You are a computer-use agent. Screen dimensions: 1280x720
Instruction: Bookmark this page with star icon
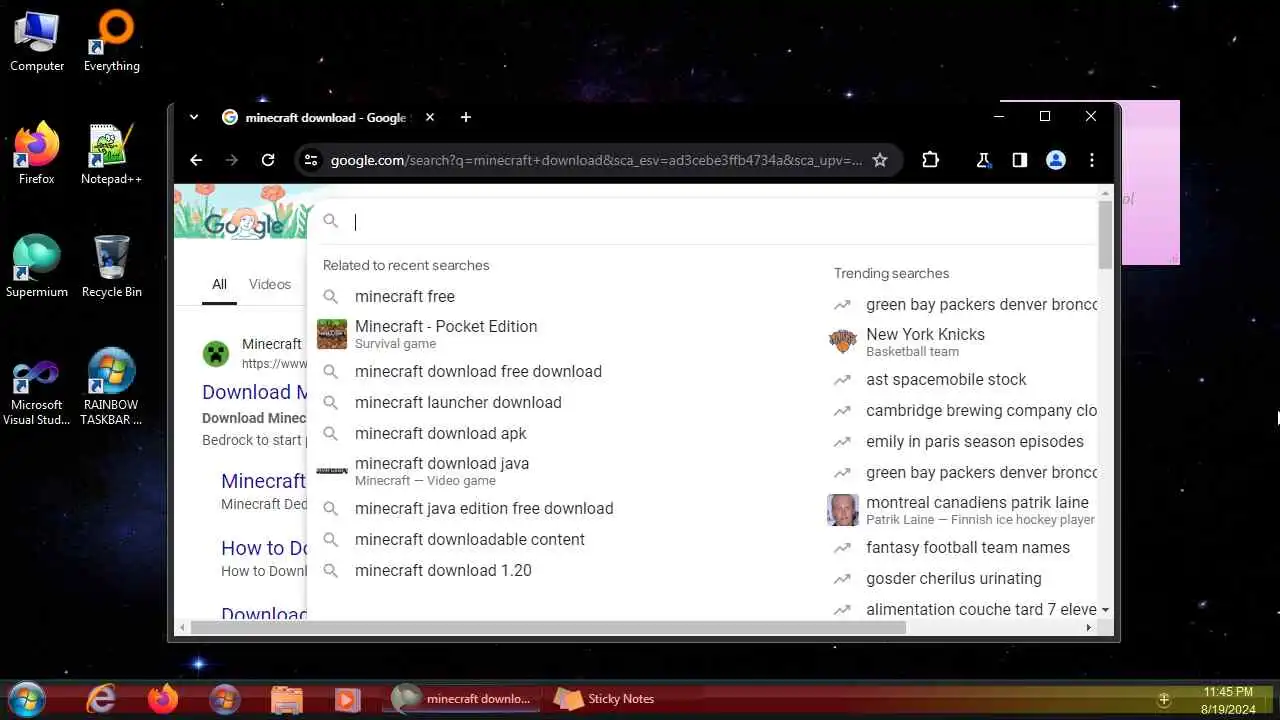point(880,160)
